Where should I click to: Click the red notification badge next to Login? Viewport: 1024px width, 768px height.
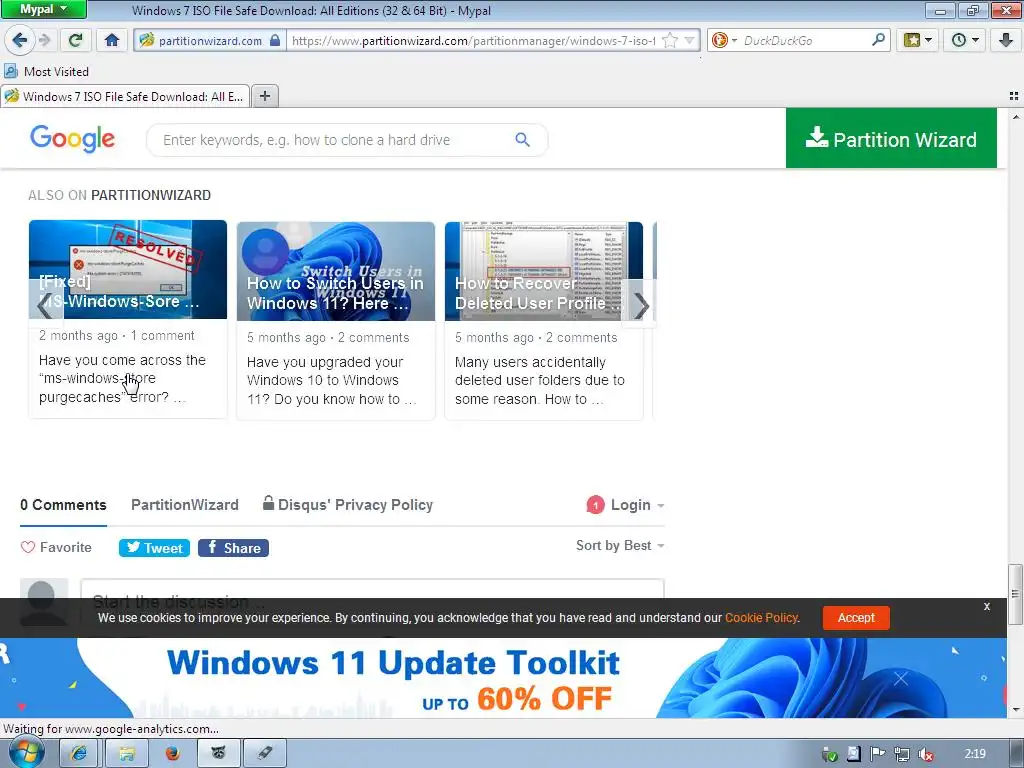coord(595,505)
